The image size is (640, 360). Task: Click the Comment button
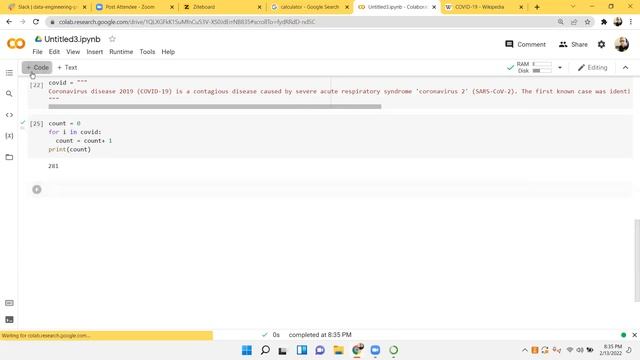point(525,44)
